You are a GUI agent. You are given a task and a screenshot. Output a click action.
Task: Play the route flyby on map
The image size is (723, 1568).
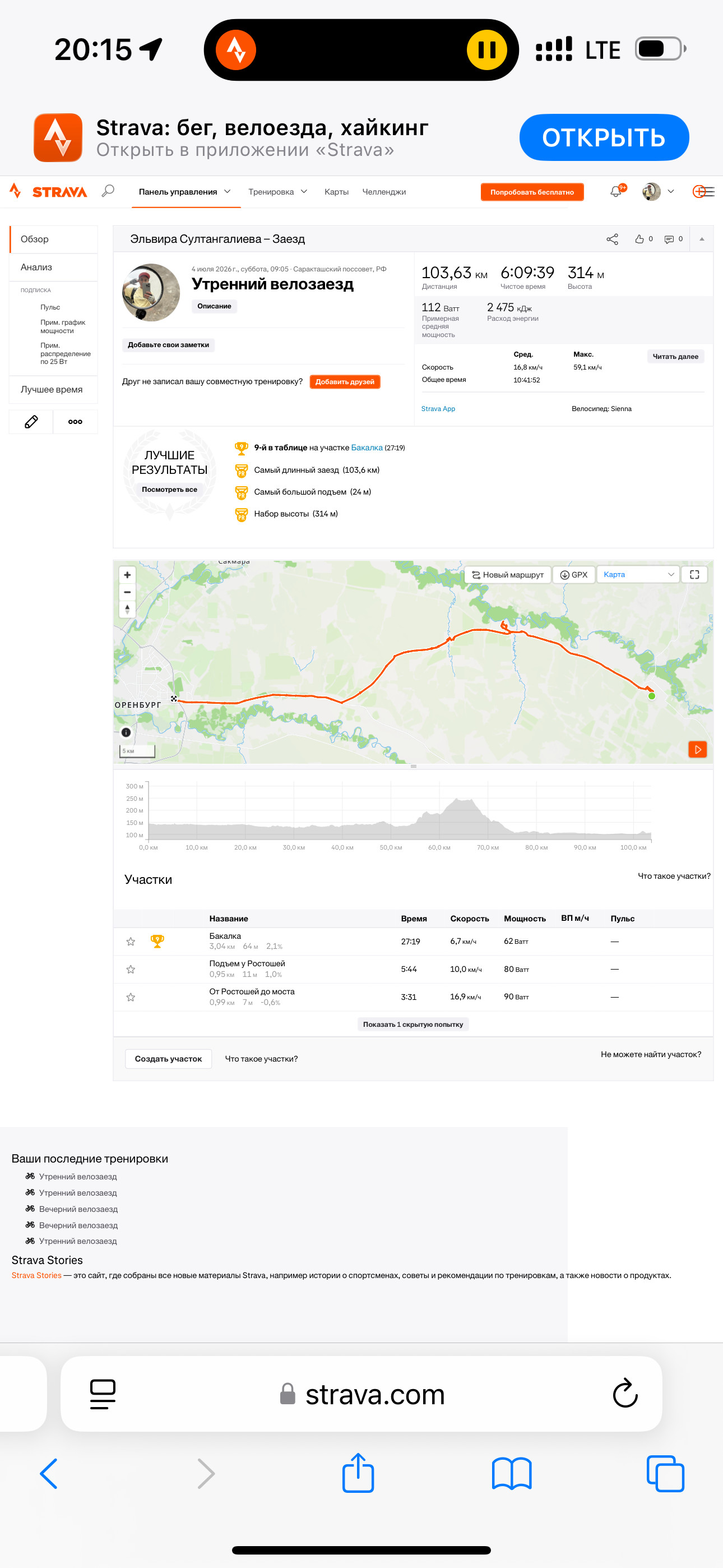[x=697, y=749]
